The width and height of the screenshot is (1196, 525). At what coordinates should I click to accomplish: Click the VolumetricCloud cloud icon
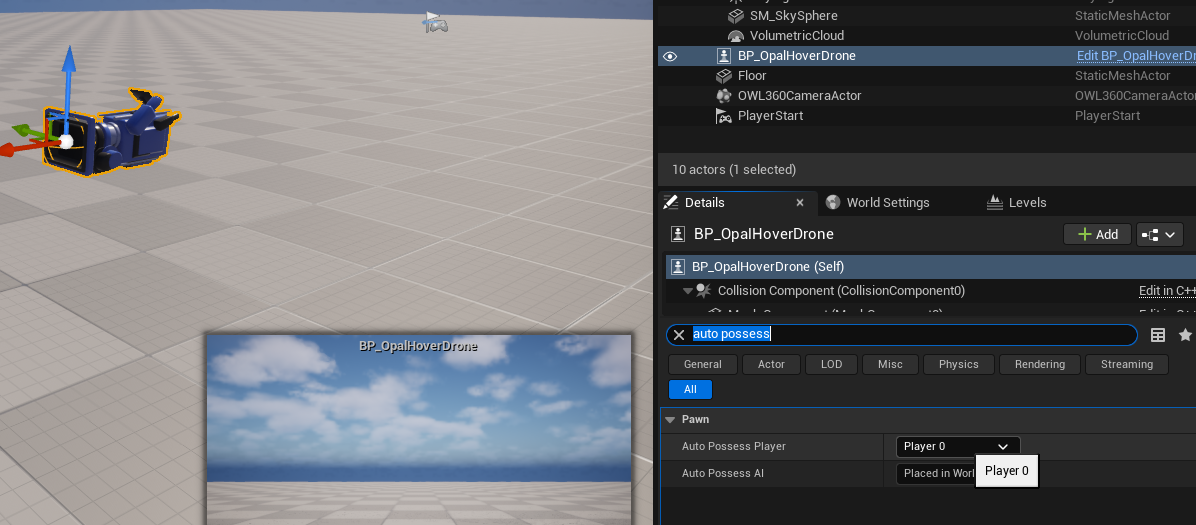coord(735,36)
